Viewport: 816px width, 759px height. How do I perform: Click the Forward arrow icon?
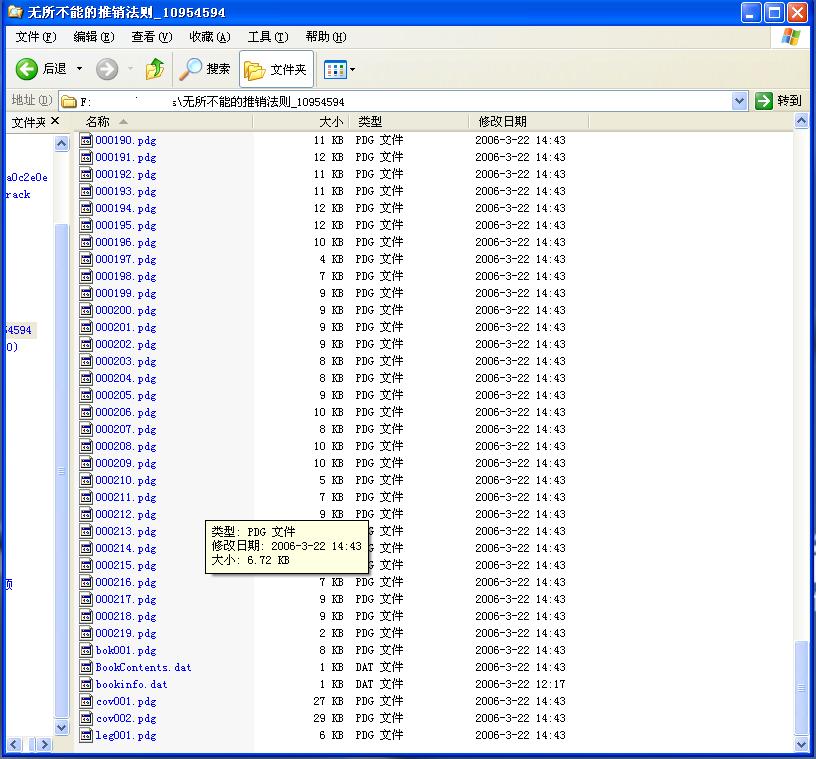pos(107,69)
